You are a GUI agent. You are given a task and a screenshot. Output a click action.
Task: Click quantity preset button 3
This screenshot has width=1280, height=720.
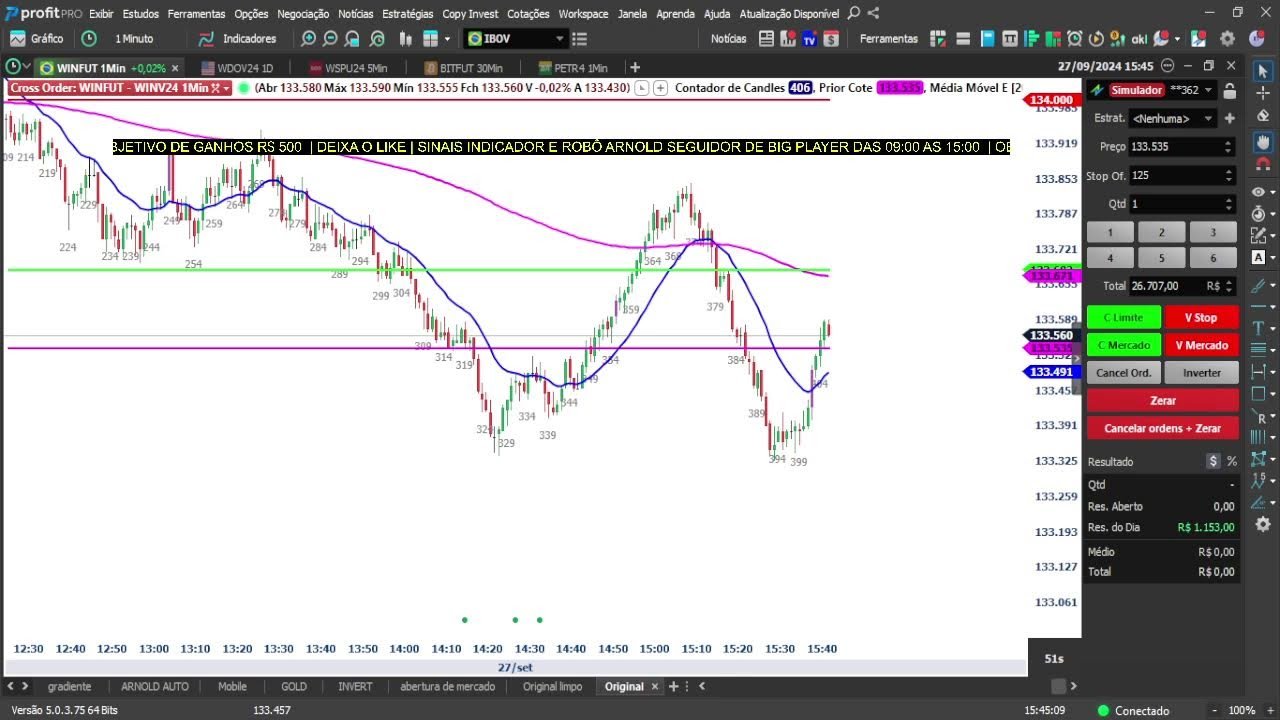1213,232
